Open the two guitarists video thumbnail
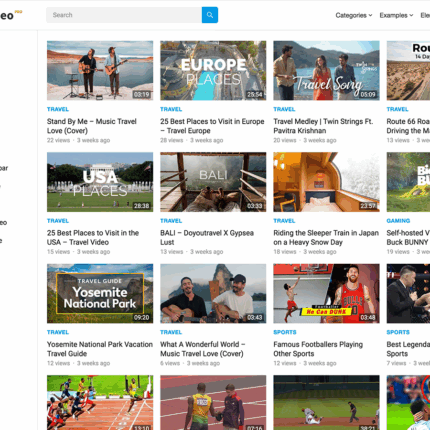430x430 pixels. click(x=213, y=294)
